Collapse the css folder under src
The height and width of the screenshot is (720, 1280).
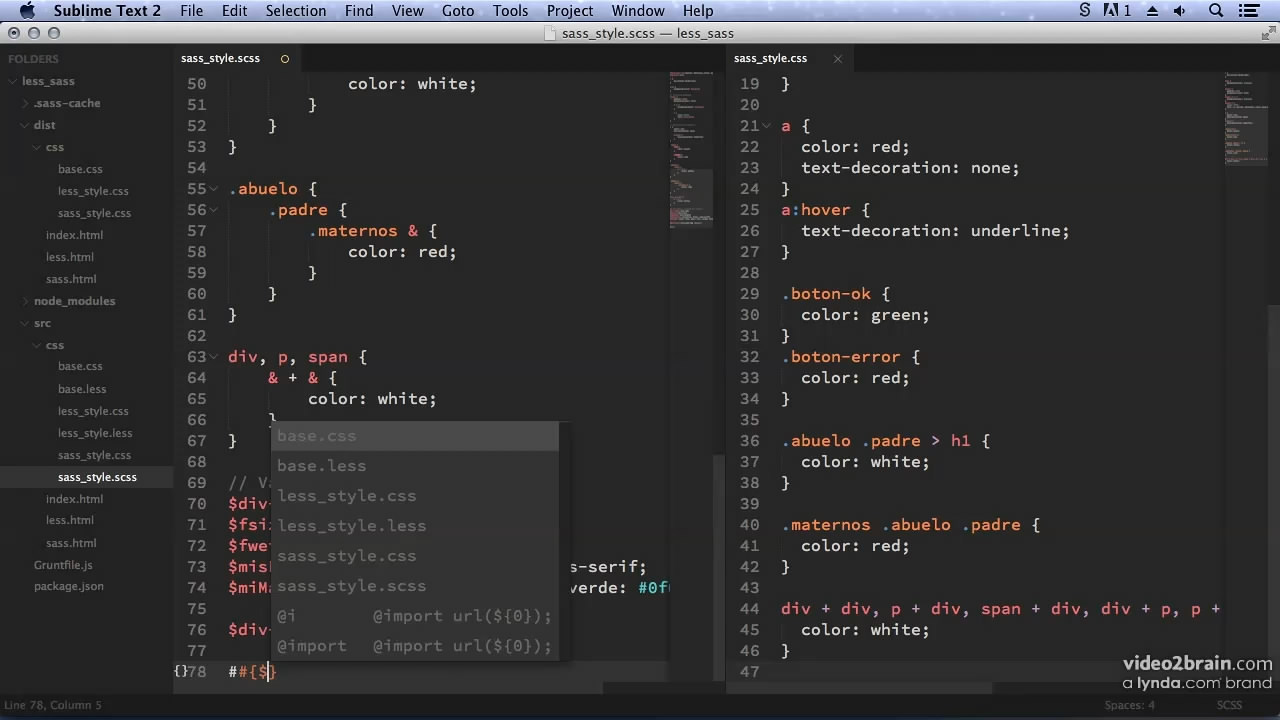37,345
